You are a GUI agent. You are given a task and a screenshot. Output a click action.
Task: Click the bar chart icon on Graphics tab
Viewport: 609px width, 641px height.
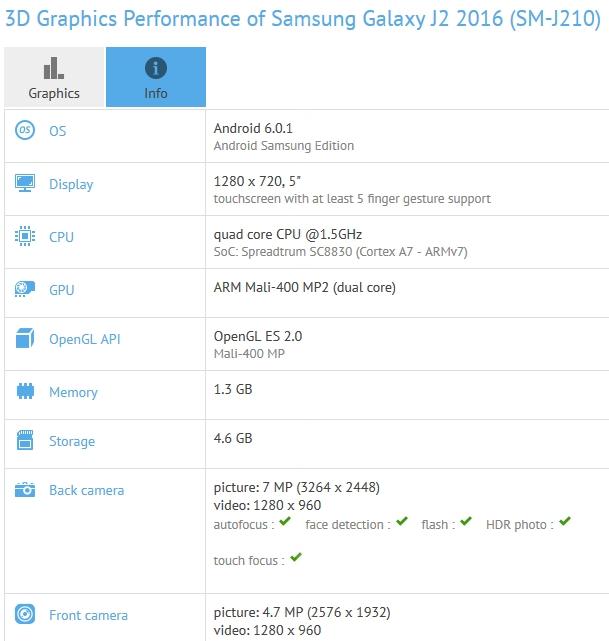point(54,68)
